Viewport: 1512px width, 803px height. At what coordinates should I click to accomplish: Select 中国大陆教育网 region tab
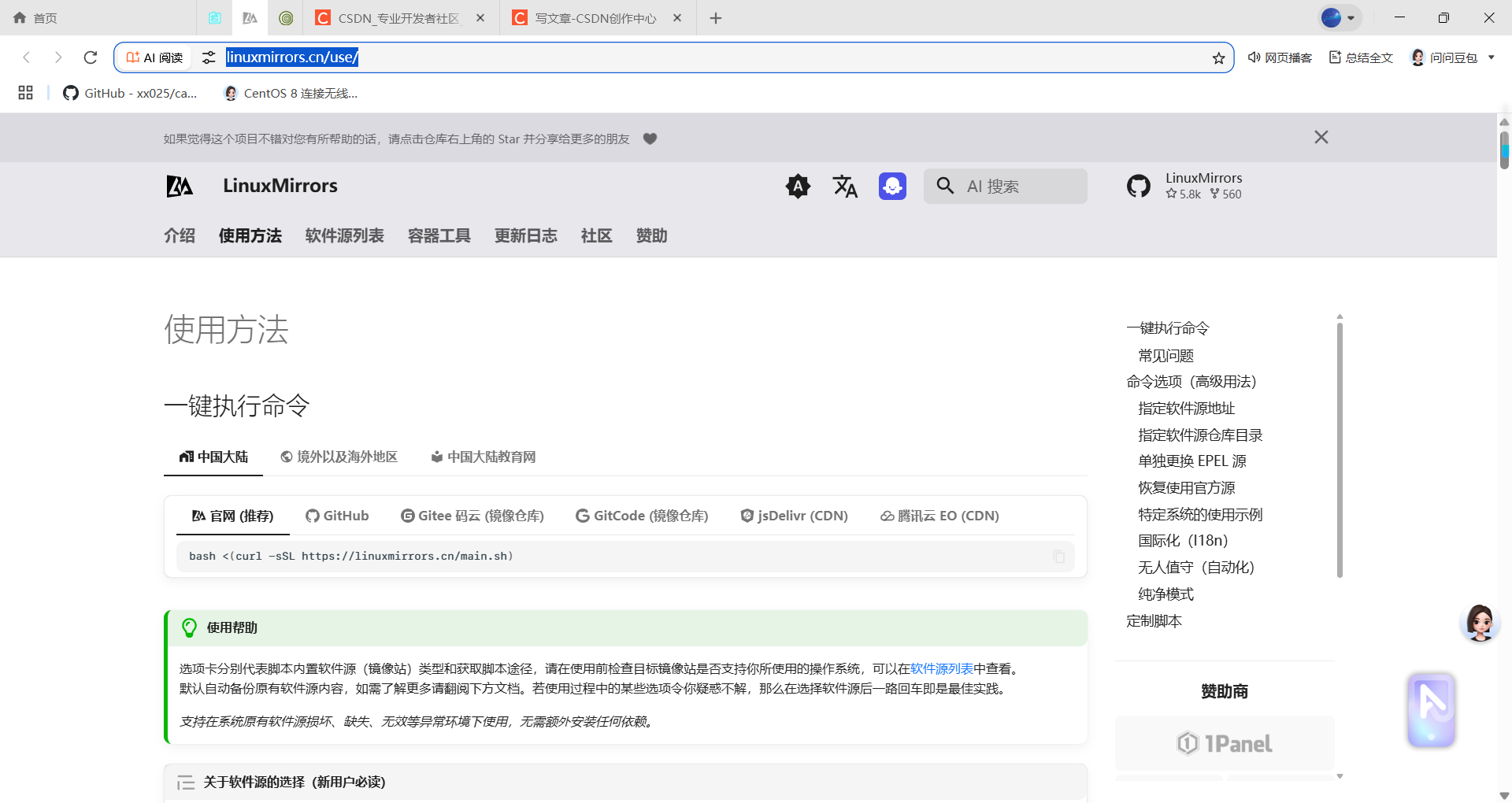tap(484, 457)
